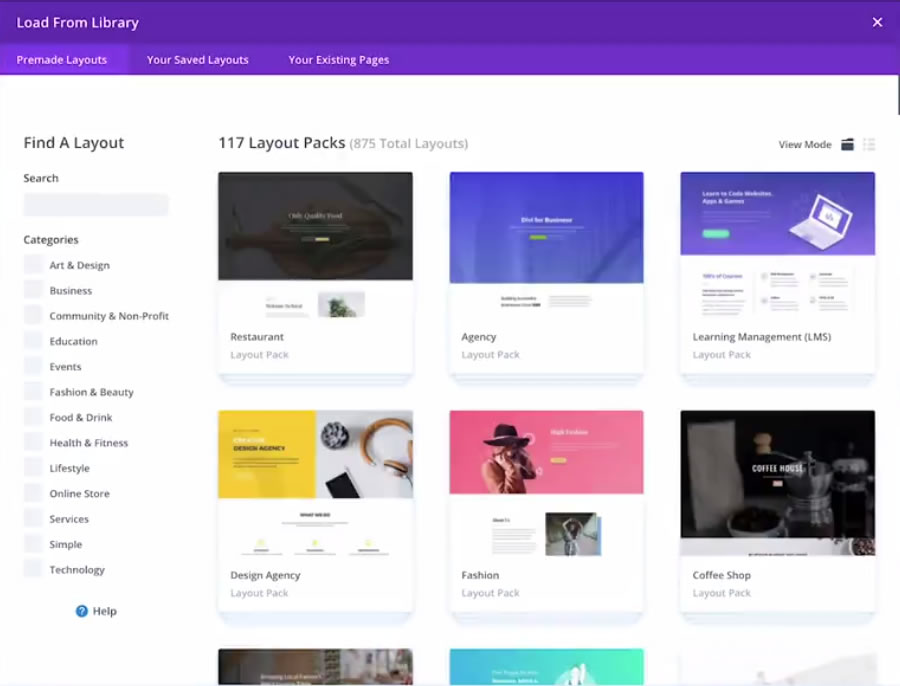Click the Learning Management (LMS) title
900x686 pixels.
coord(762,337)
